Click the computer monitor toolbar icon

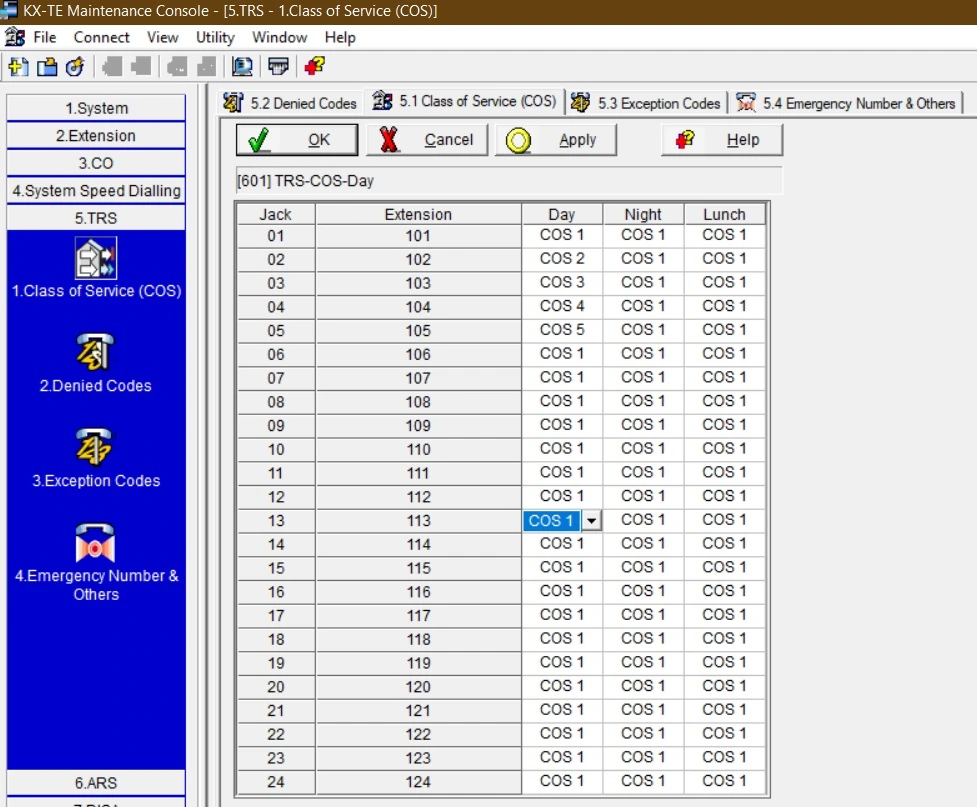tap(241, 67)
